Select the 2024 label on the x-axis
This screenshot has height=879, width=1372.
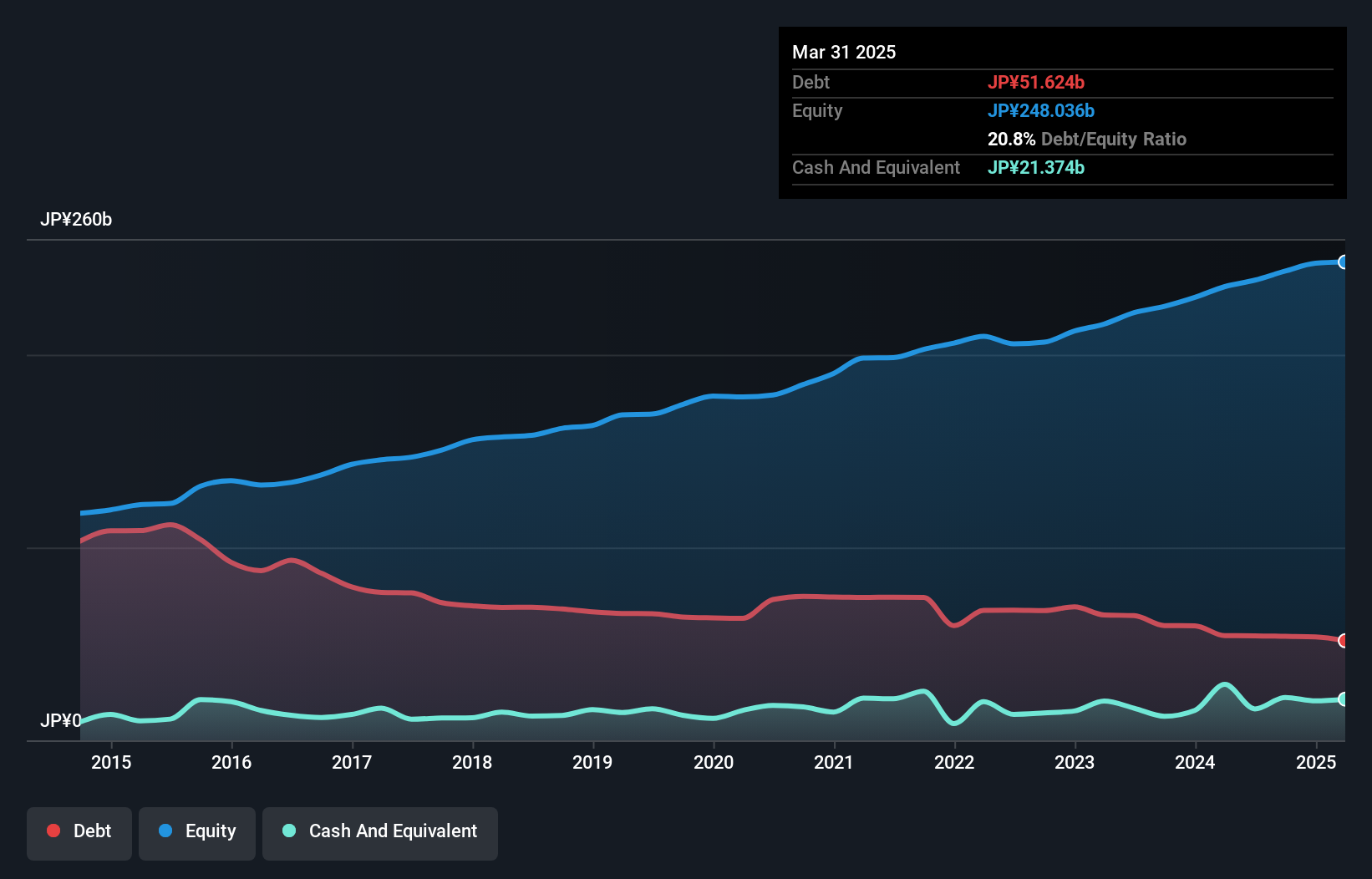[1195, 762]
